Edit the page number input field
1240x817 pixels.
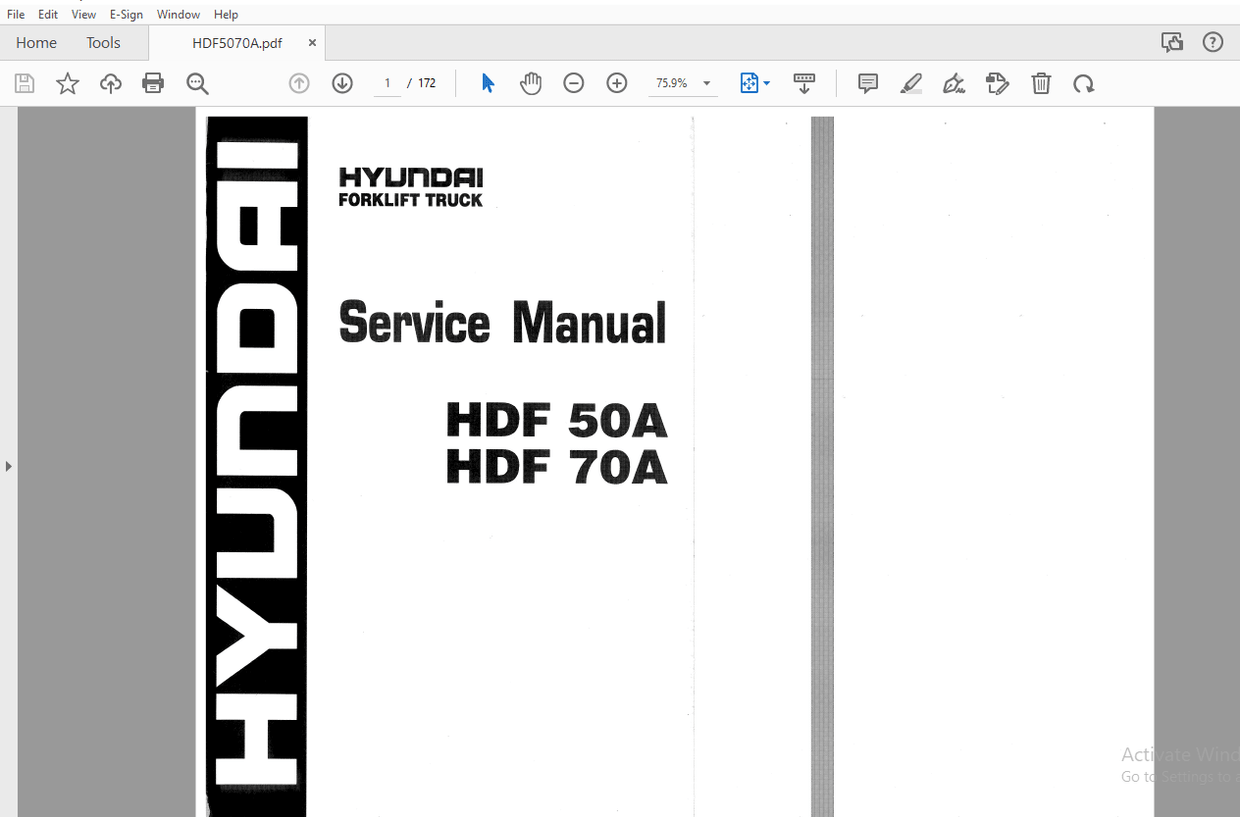click(387, 83)
